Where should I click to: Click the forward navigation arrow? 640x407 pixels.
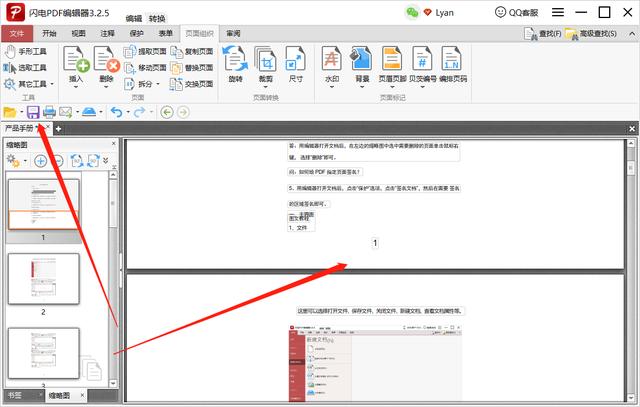click(x=183, y=112)
